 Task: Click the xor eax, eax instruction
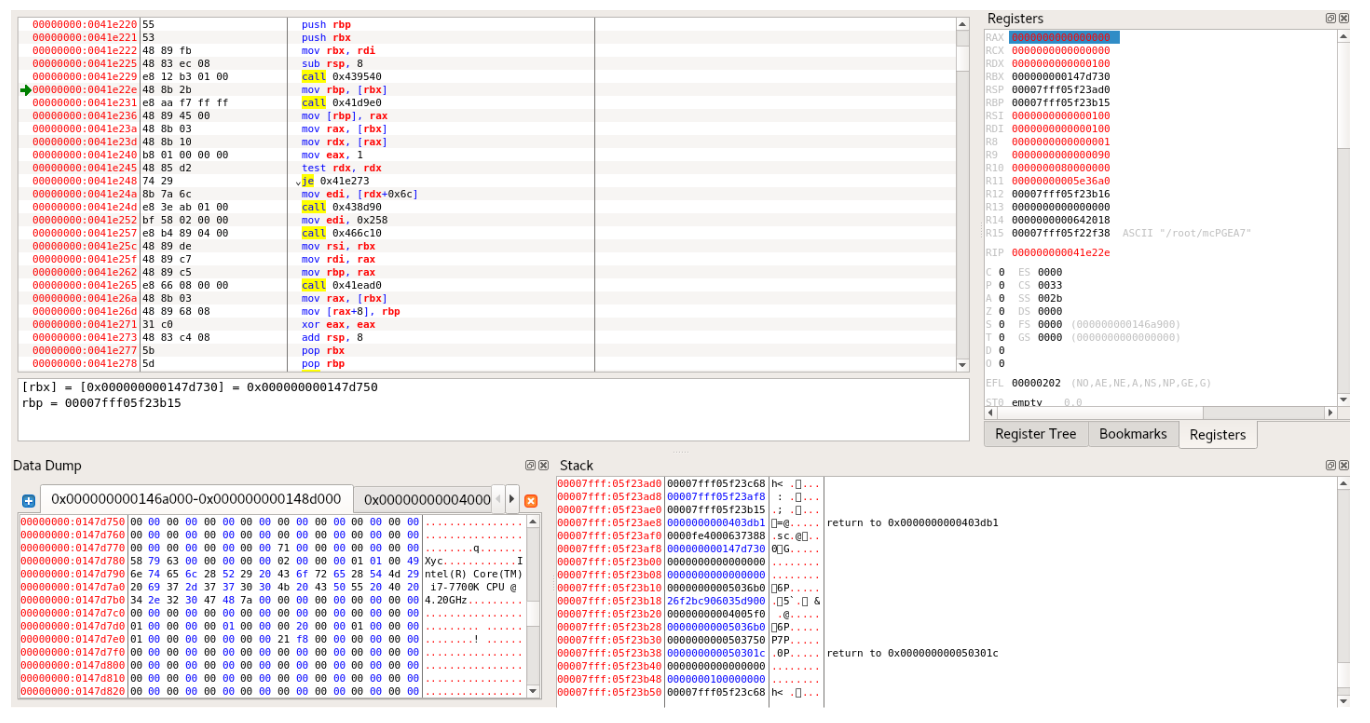(x=338, y=324)
